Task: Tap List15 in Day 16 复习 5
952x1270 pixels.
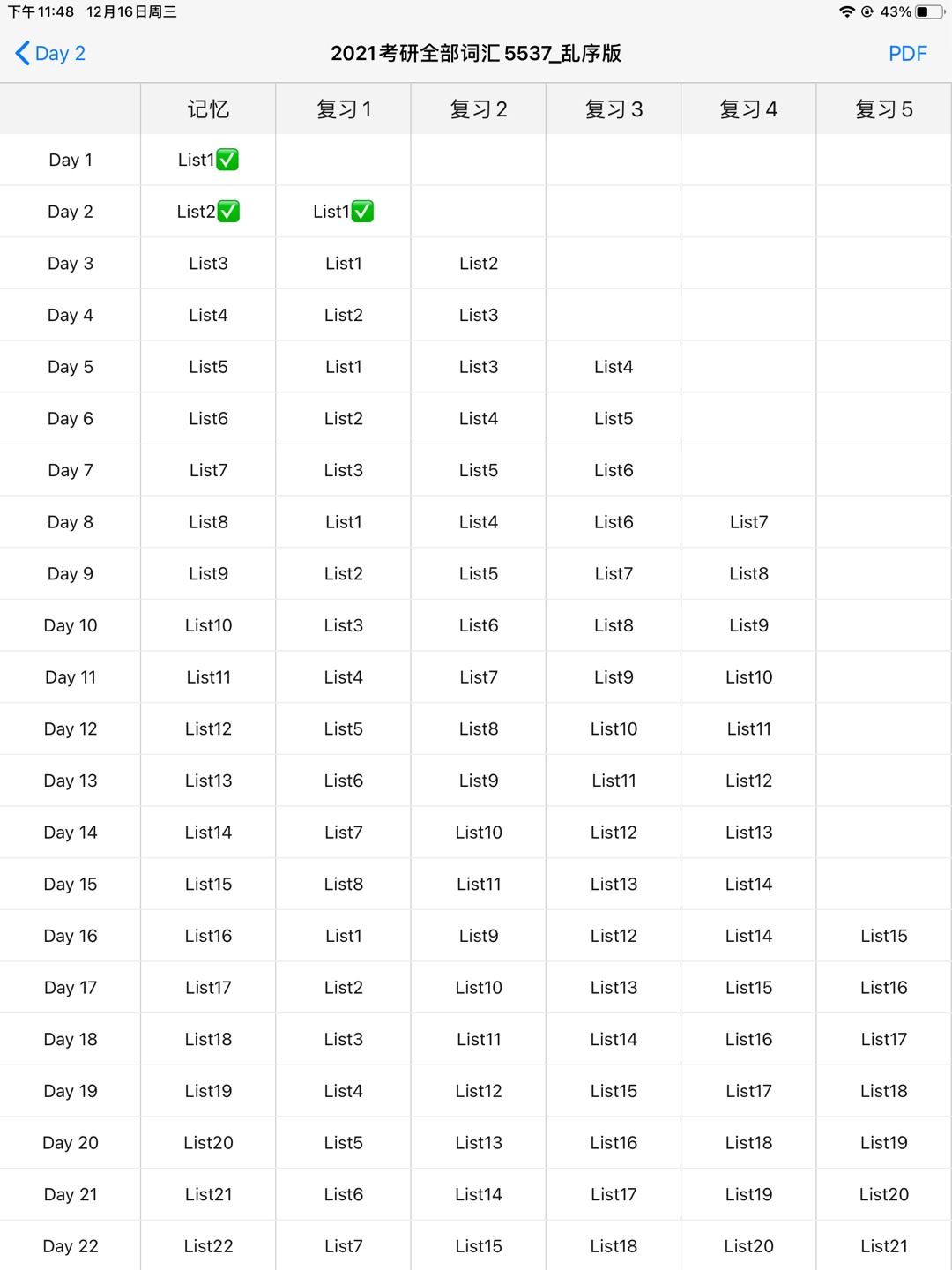Action: pyautogui.click(x=884, y=936)
